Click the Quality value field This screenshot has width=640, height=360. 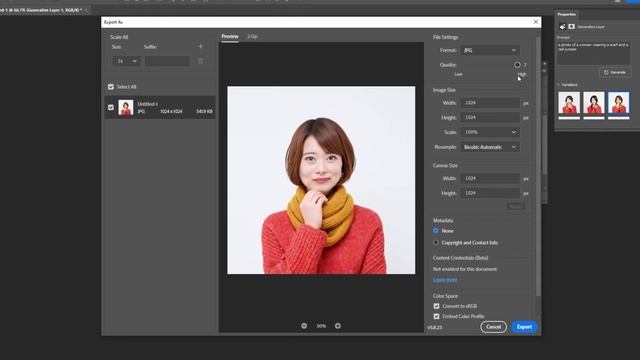[525, 65]
